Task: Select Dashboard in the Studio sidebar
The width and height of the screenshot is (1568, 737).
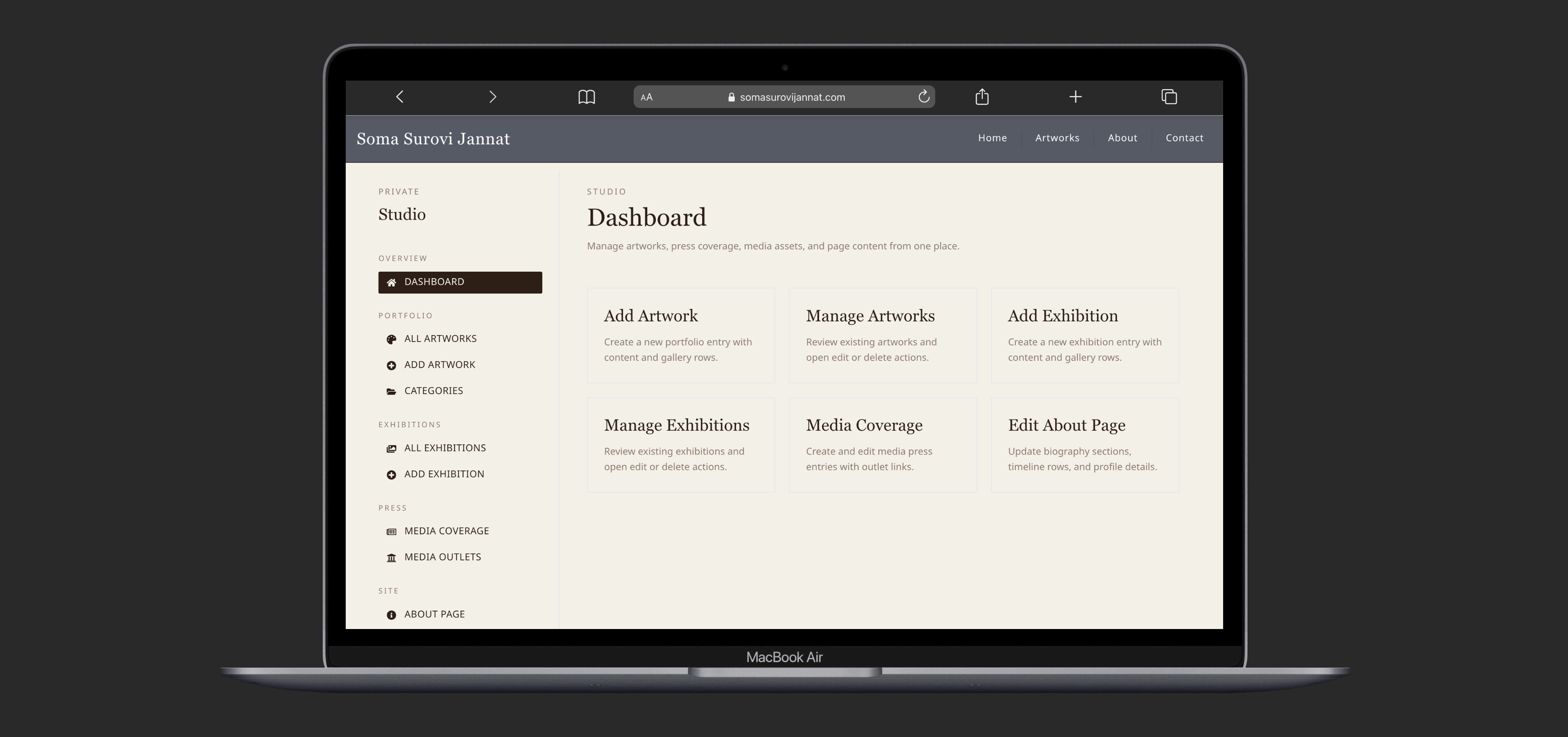Action: 460,282
